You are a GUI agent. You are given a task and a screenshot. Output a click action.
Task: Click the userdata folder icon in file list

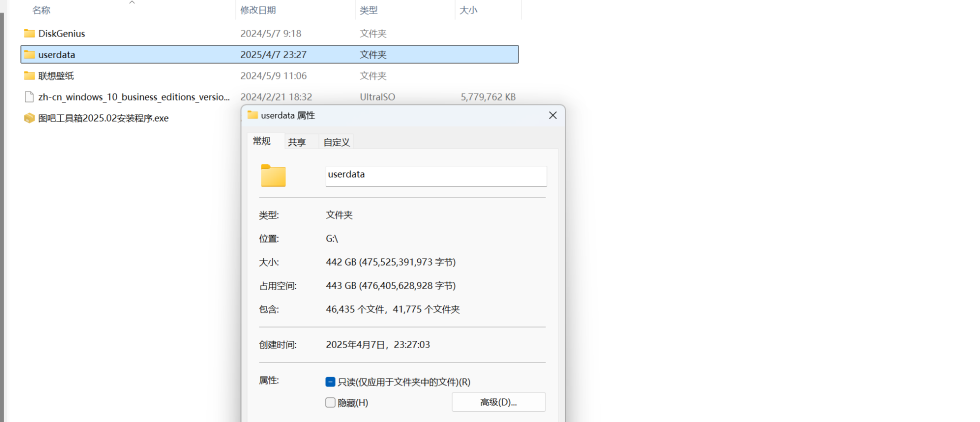tap(29, 54)
